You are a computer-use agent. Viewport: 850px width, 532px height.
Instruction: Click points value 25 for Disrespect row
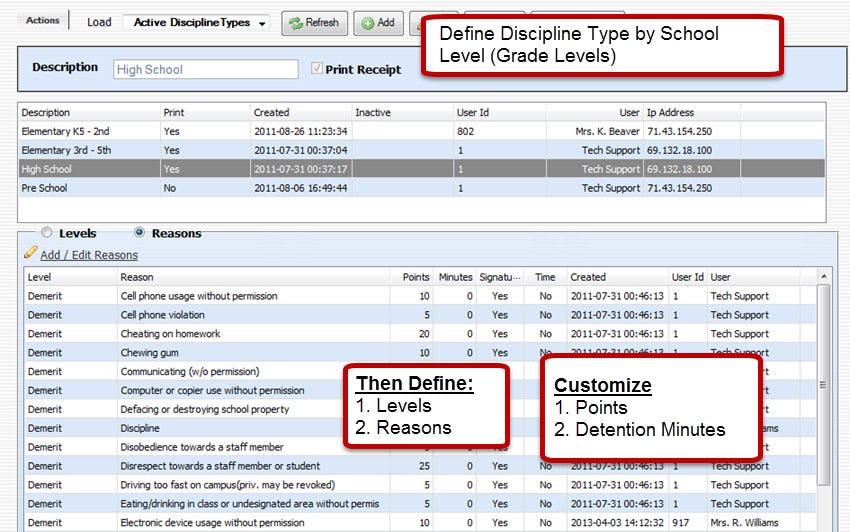click(423, 466)
